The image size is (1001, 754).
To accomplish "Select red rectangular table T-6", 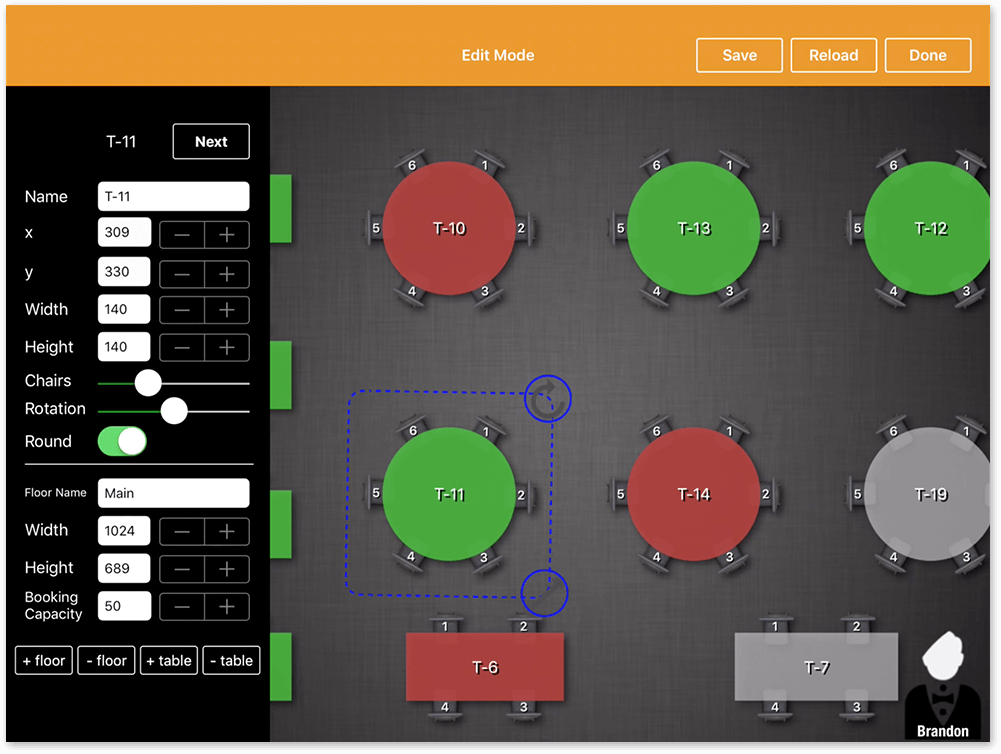I will tap(485, 667).
